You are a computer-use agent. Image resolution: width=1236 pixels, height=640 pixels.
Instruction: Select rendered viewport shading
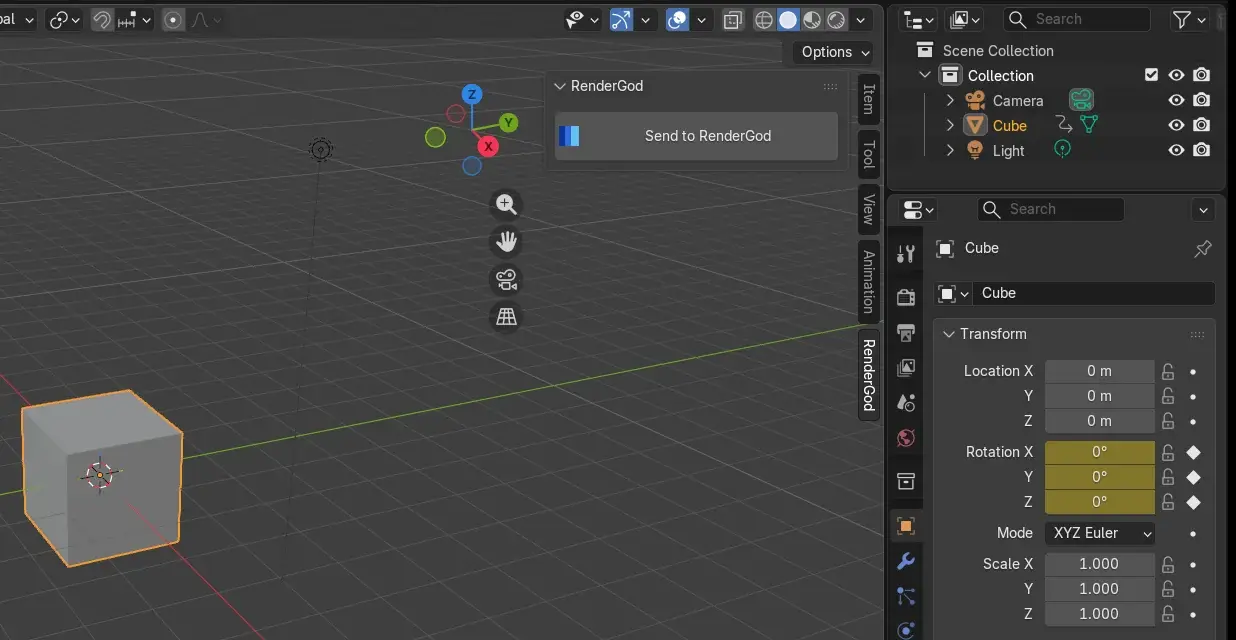tap(836, 20)
